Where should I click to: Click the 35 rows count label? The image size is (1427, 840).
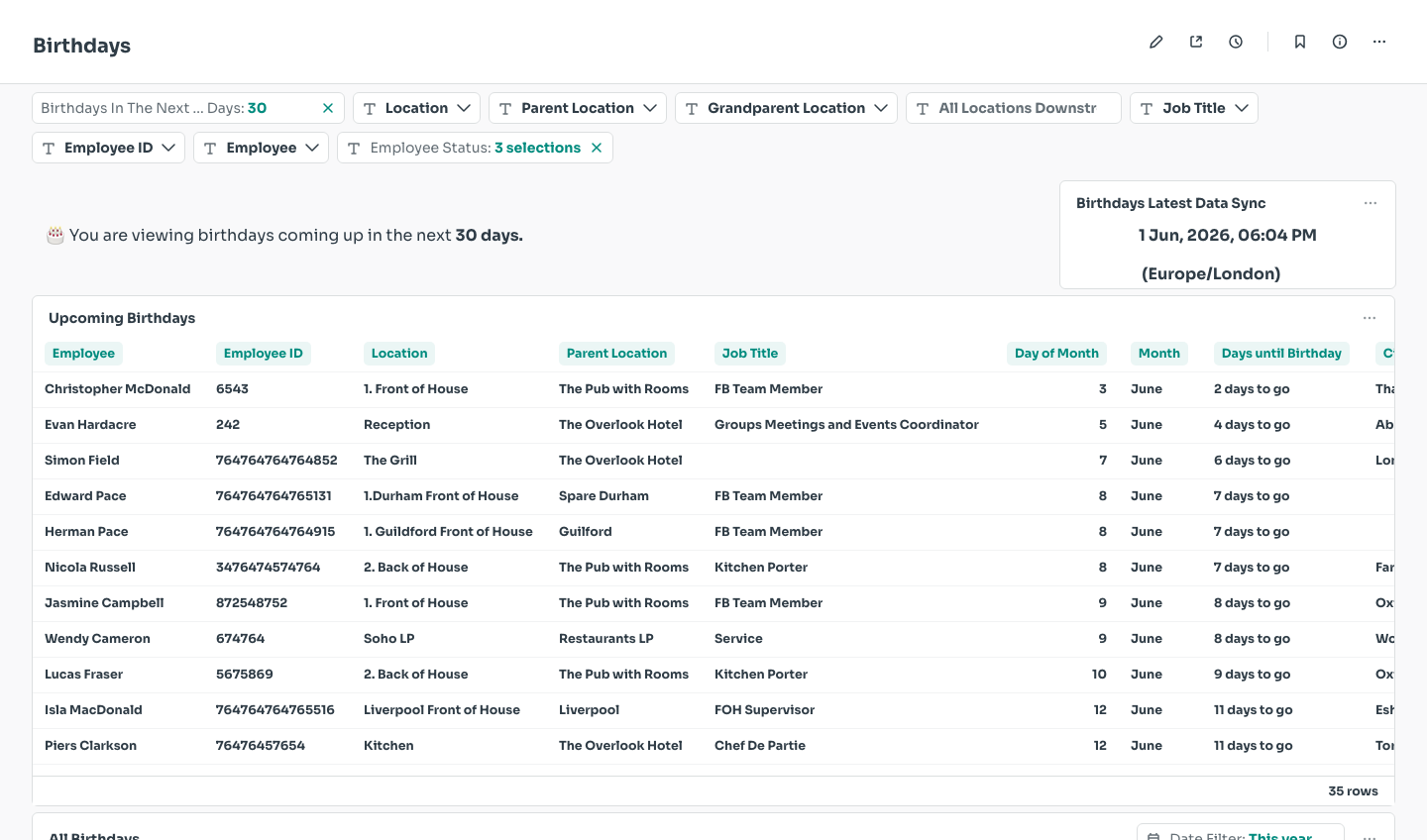tap(1353, 790)
